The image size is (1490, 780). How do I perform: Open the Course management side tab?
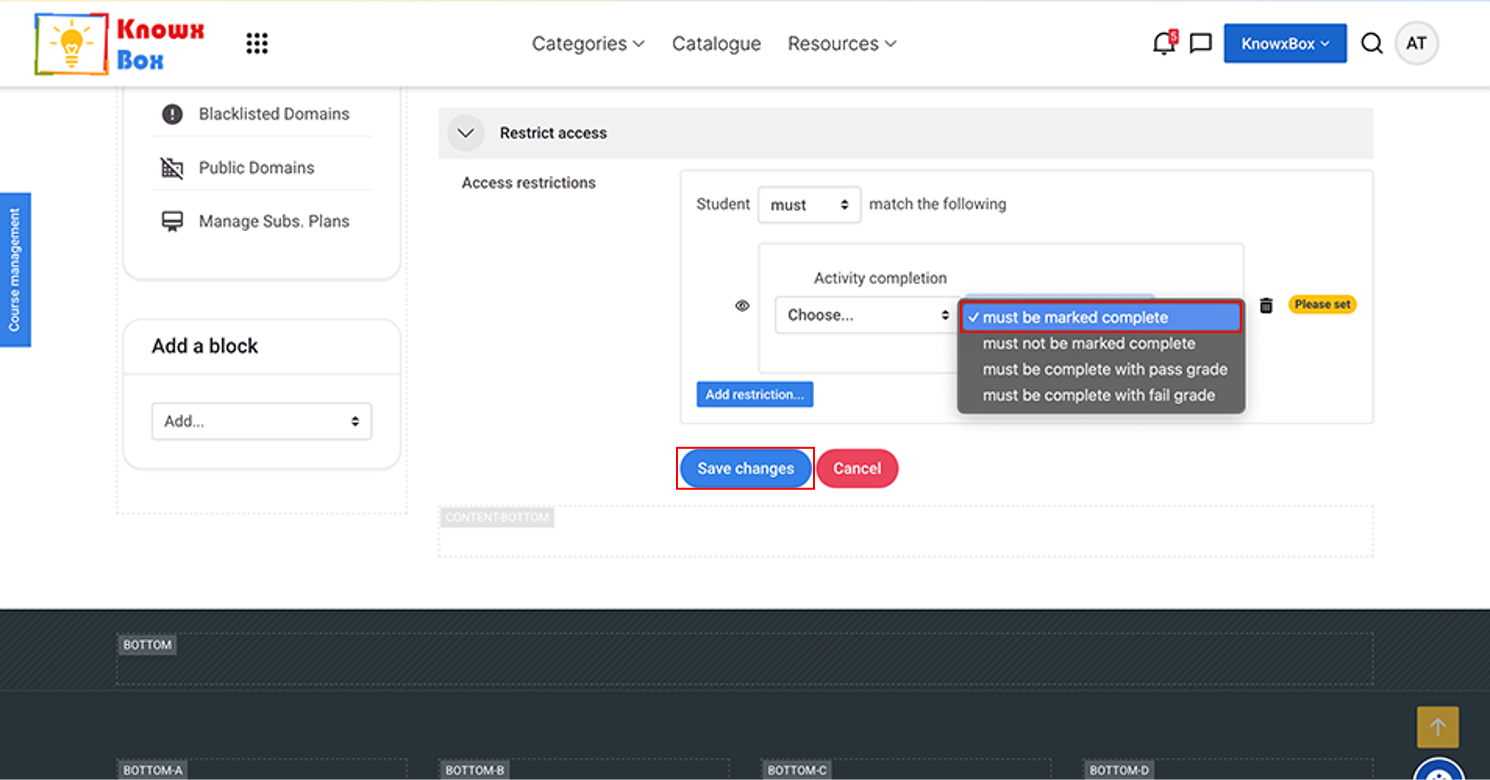(x=15, y=270)
